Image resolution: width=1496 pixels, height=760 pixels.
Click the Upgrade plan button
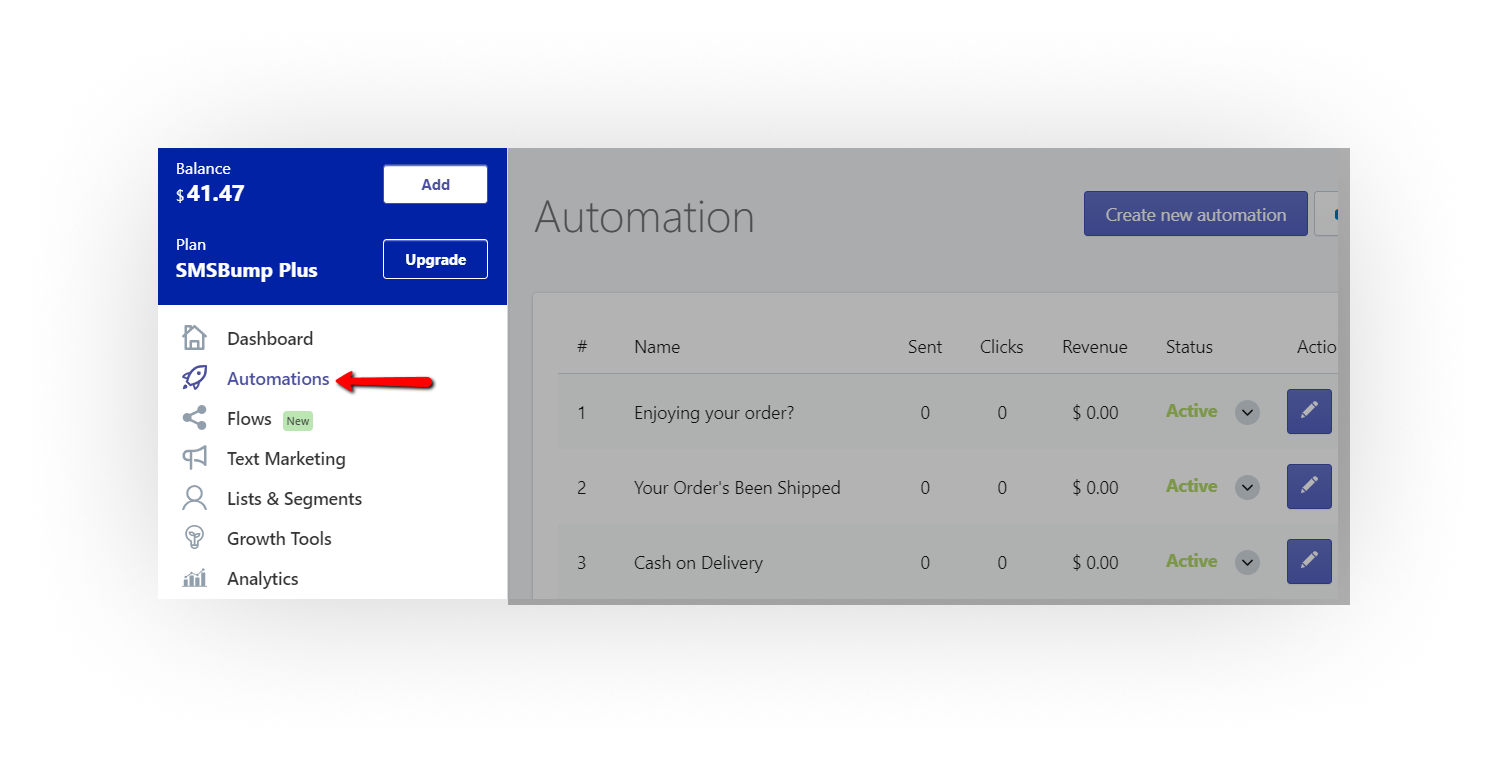pos(435,259)
